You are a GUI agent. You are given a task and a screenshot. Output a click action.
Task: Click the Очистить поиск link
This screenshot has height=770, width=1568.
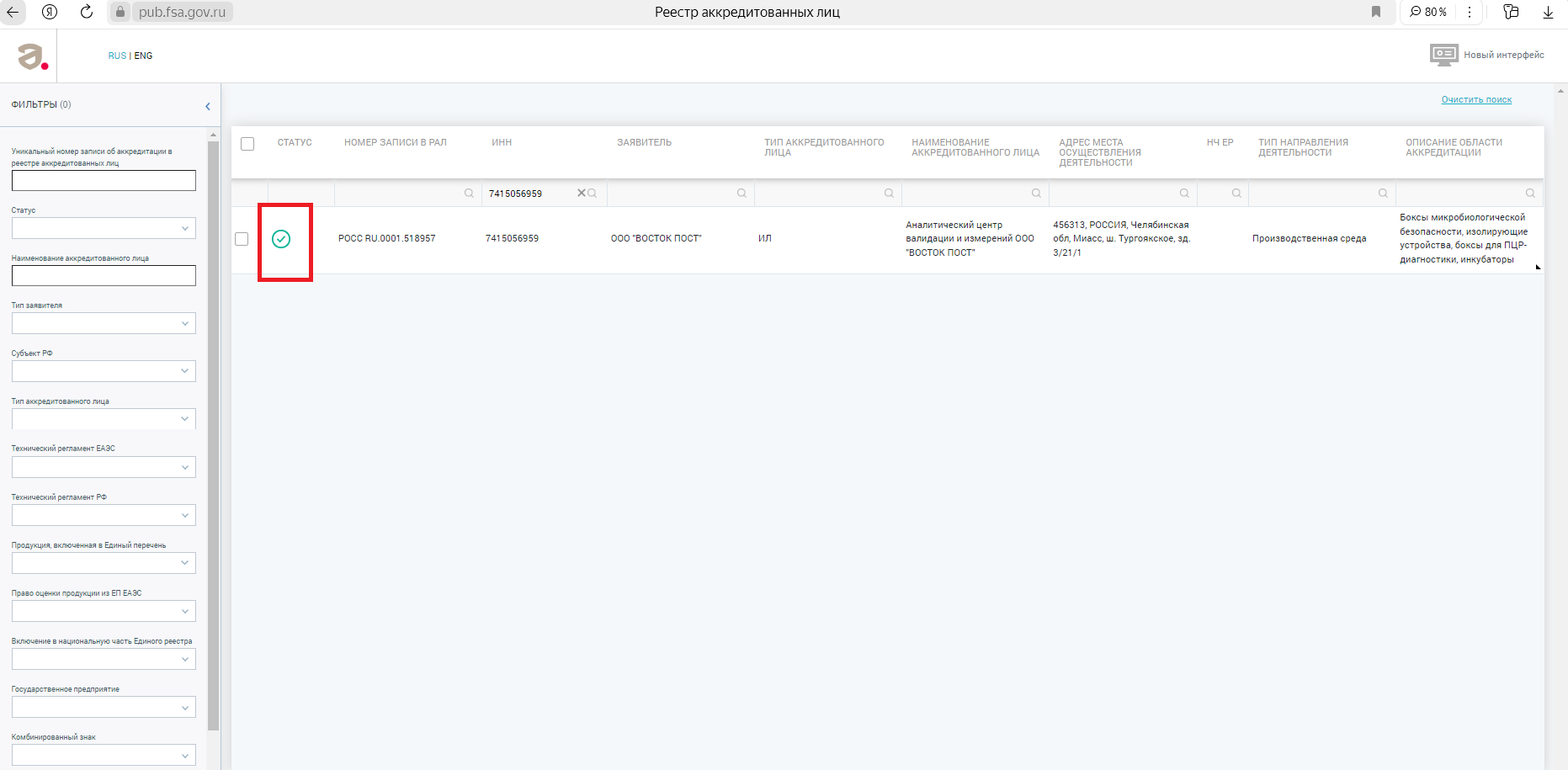click(1476, 100)
